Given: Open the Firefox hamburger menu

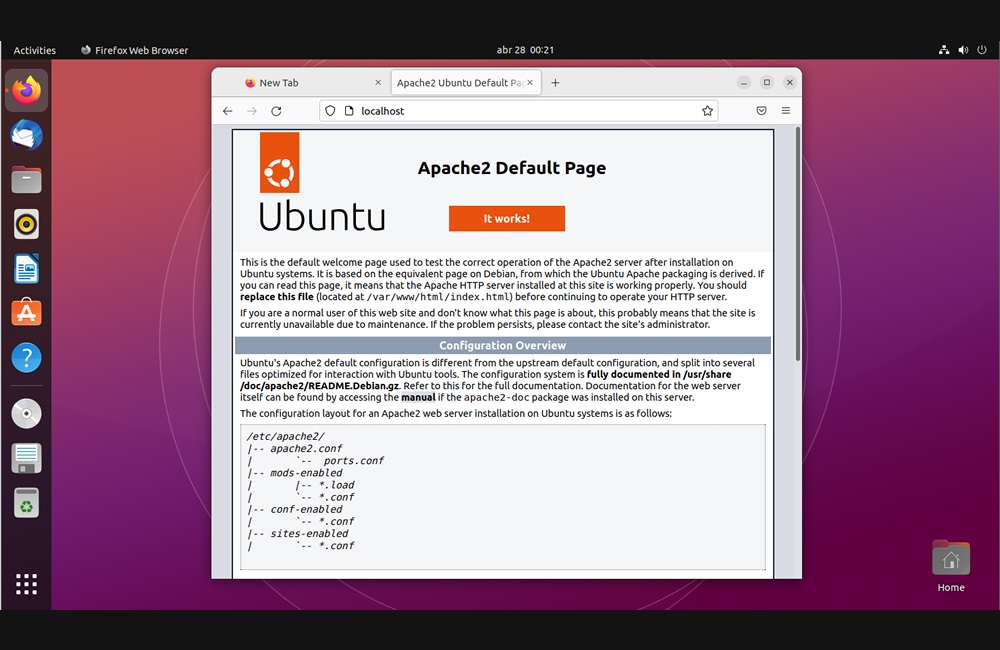Looking at the screenshot, I should pyautogui.click(x=786, y=111).
